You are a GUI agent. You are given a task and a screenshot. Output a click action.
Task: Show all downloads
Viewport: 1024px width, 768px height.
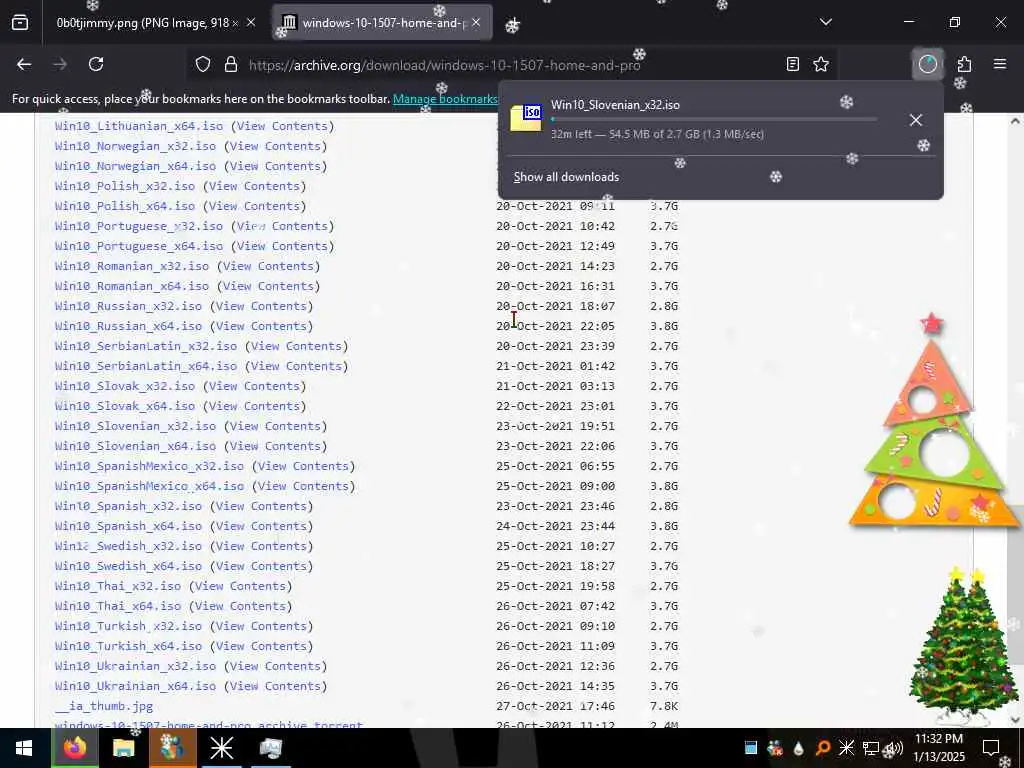(x=566, y=177)
